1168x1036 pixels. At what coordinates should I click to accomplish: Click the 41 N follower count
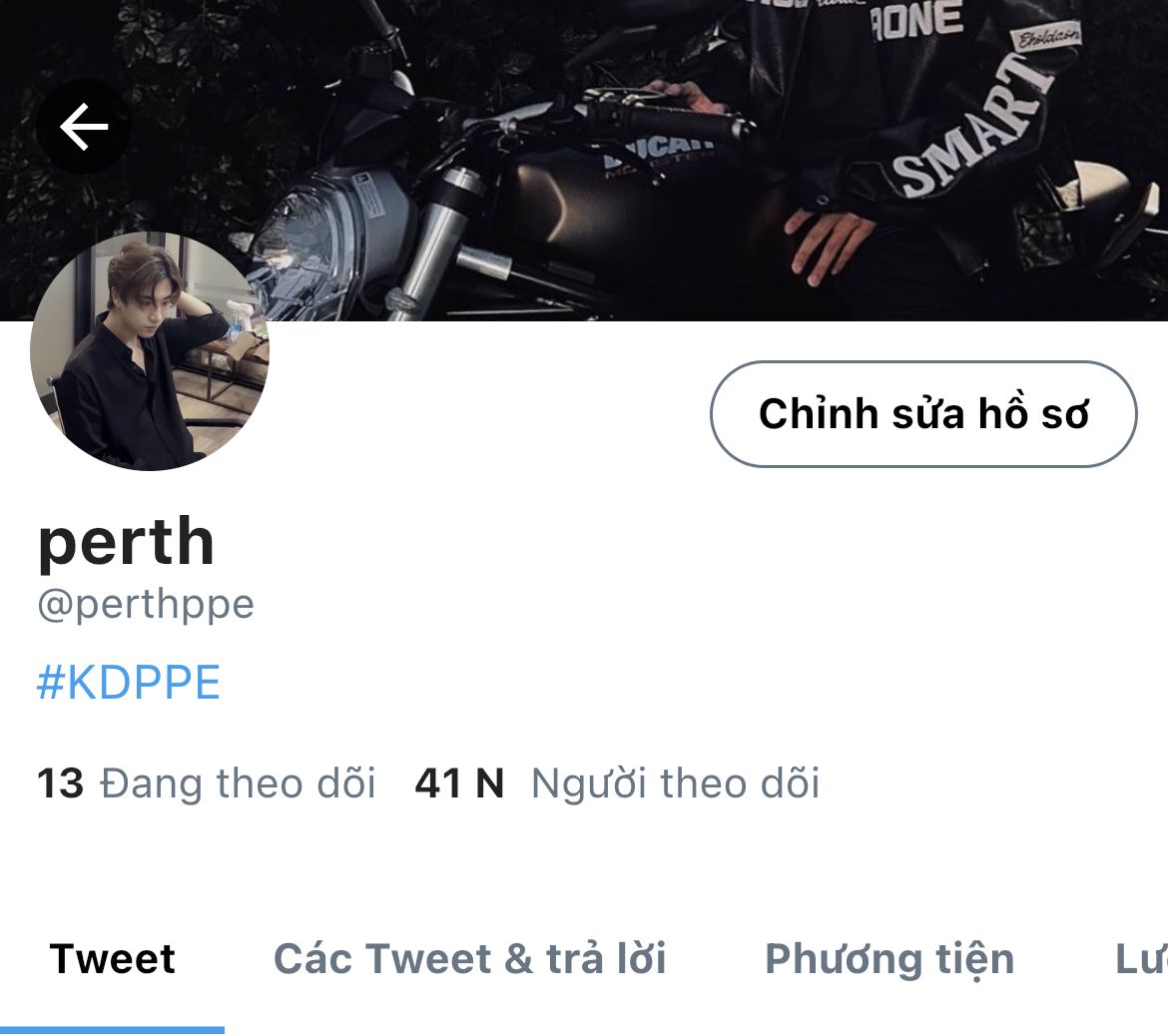pyautogui.click(x=459, y=783)
